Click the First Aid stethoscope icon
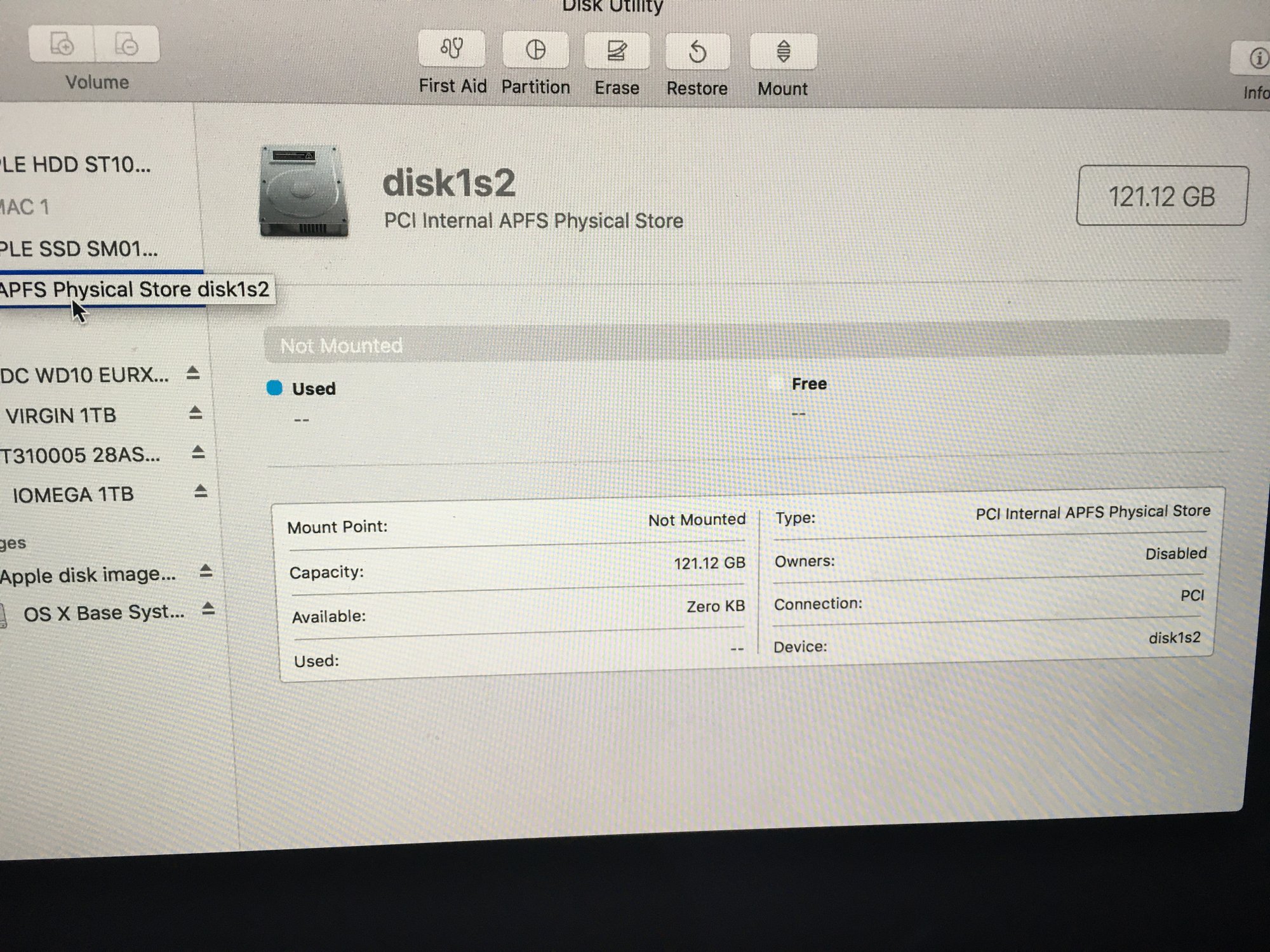The height and width of the screenshot is (952, 1270). [451, 49]
